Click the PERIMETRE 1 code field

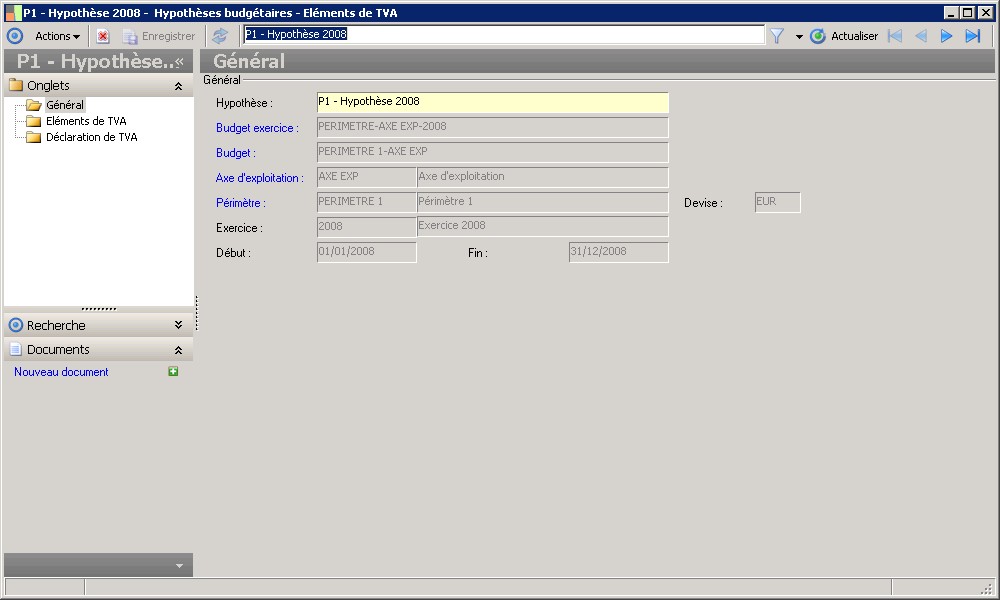pos(366,202)
